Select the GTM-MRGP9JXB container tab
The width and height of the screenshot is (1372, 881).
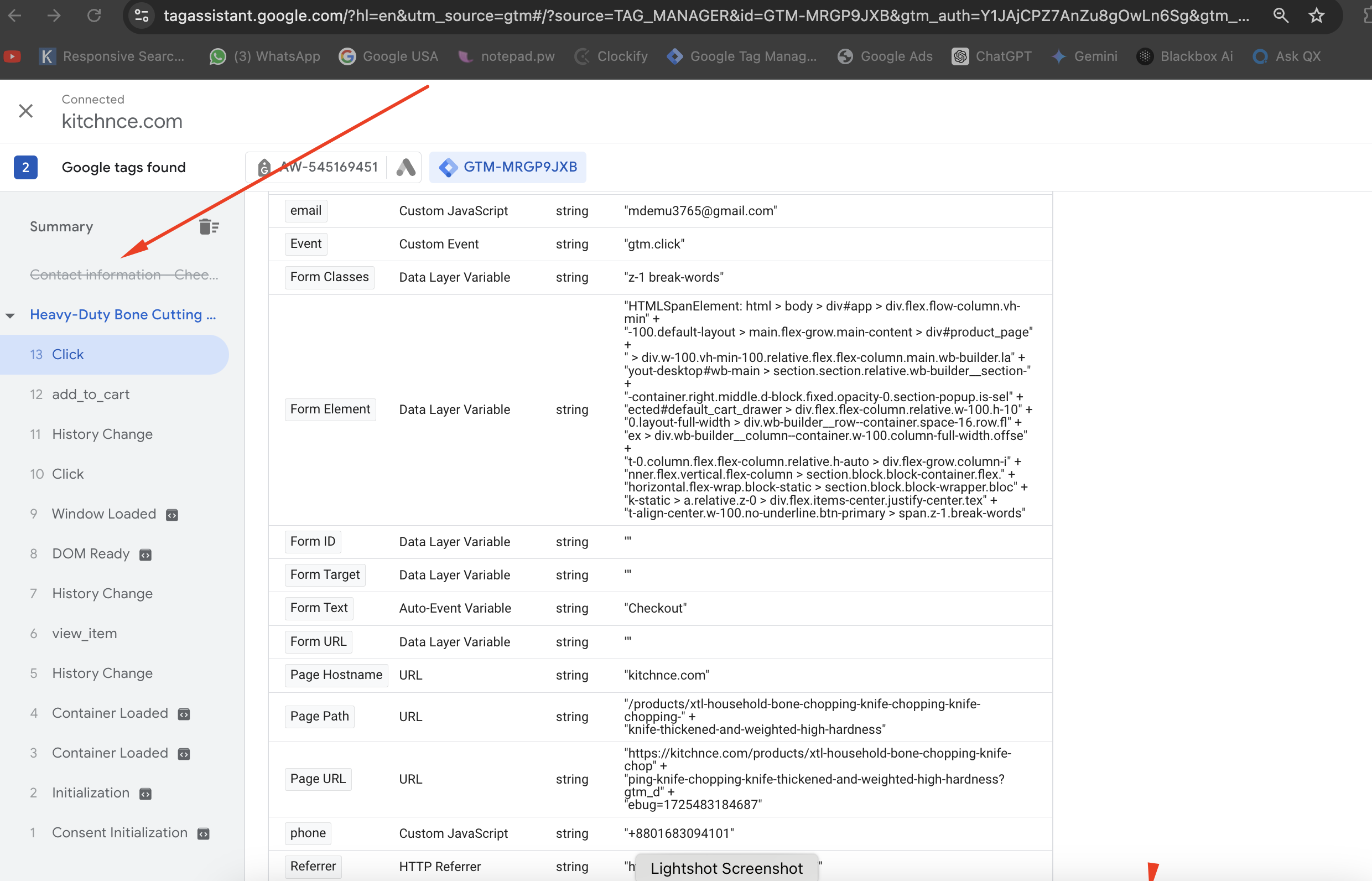(507, 167)
